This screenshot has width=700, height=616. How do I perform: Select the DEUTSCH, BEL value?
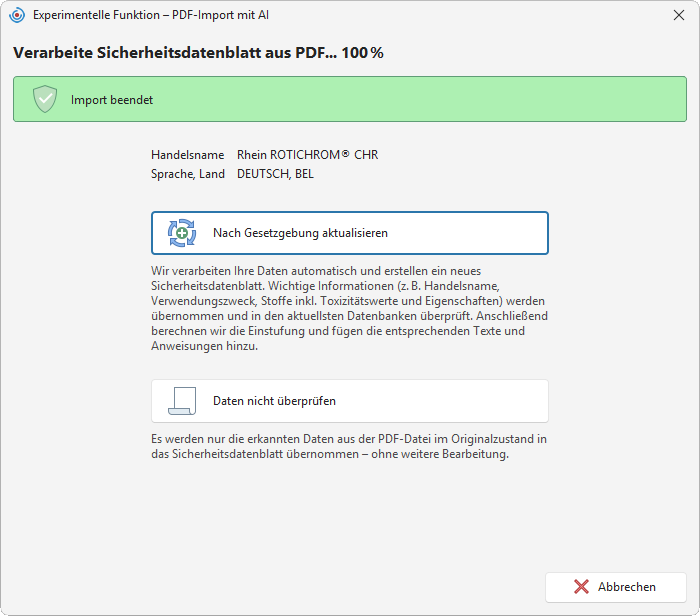coord(275,174)
